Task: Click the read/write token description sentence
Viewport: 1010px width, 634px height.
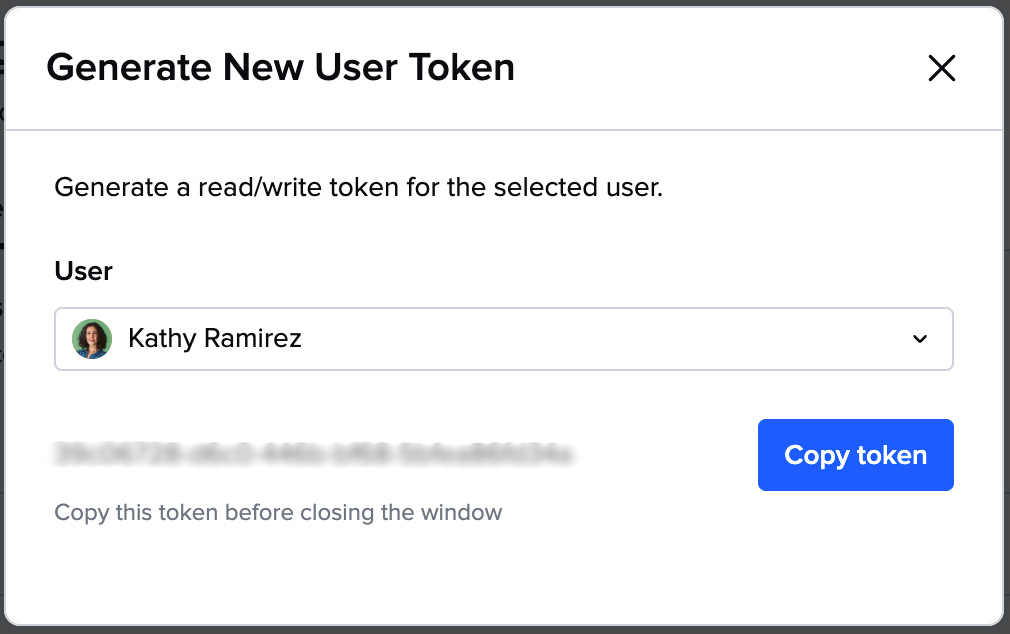Action: click(359, 187)
